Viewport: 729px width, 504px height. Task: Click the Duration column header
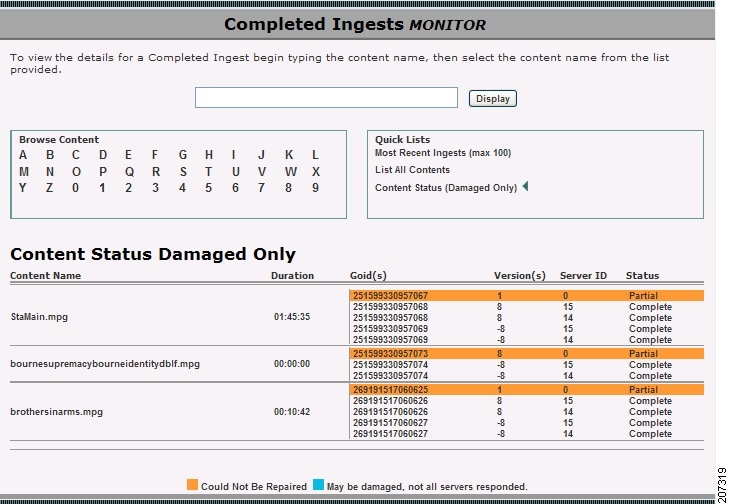(x=292, y=275)
